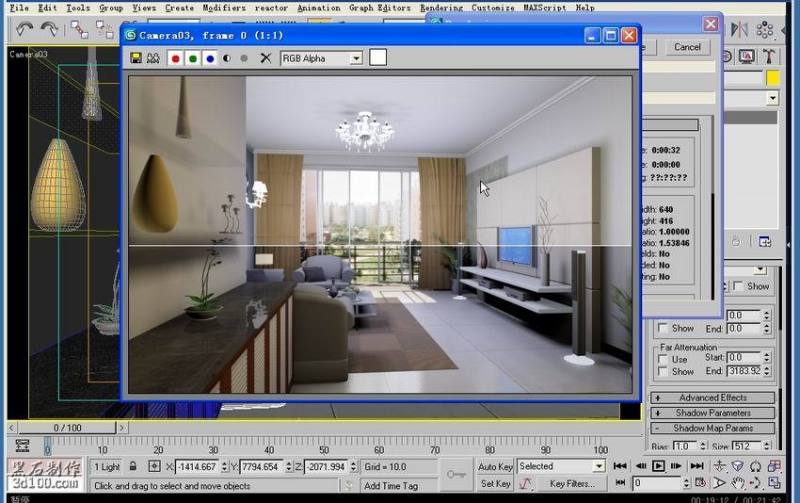The width and height of the screenshot is (800, 503).
Task: Open the Utilities hammer tab
Action: (x=769, y=56)
